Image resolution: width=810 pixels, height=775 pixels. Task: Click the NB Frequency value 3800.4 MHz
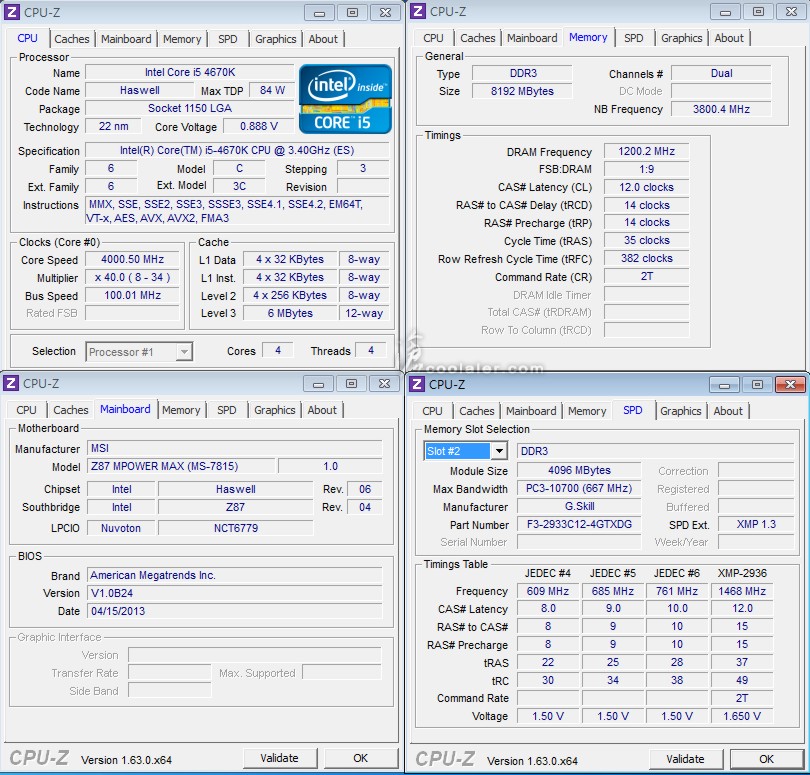721,109
